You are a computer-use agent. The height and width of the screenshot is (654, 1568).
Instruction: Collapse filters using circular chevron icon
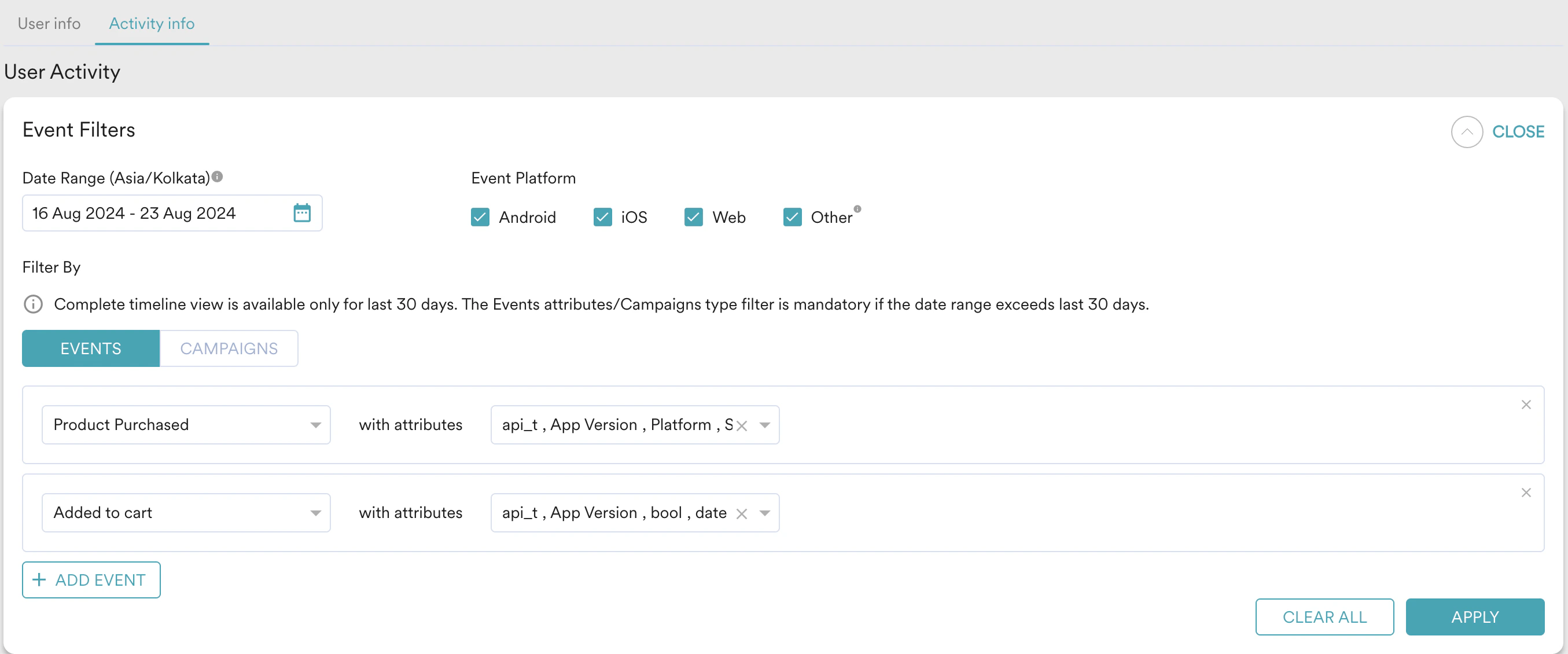click(1466, 131)
